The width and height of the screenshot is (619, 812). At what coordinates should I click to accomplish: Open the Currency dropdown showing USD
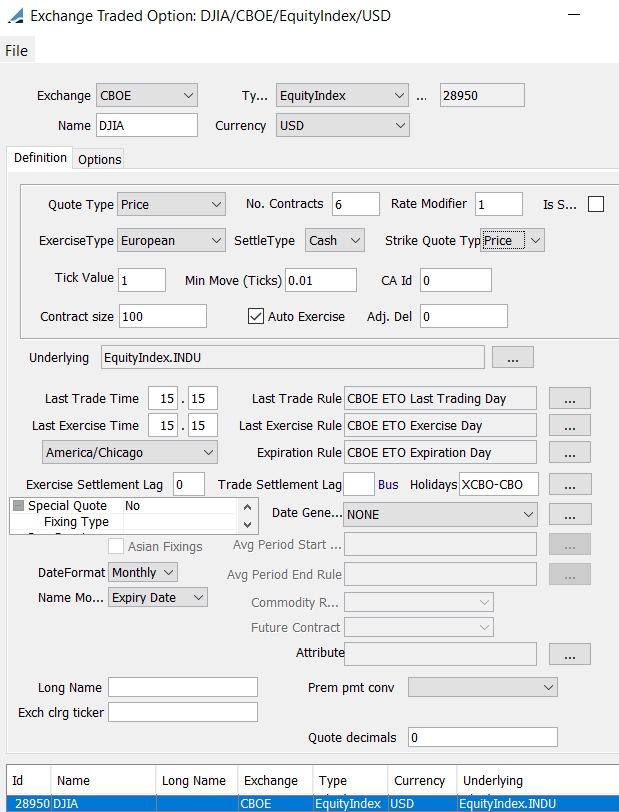tap(342, 126)
